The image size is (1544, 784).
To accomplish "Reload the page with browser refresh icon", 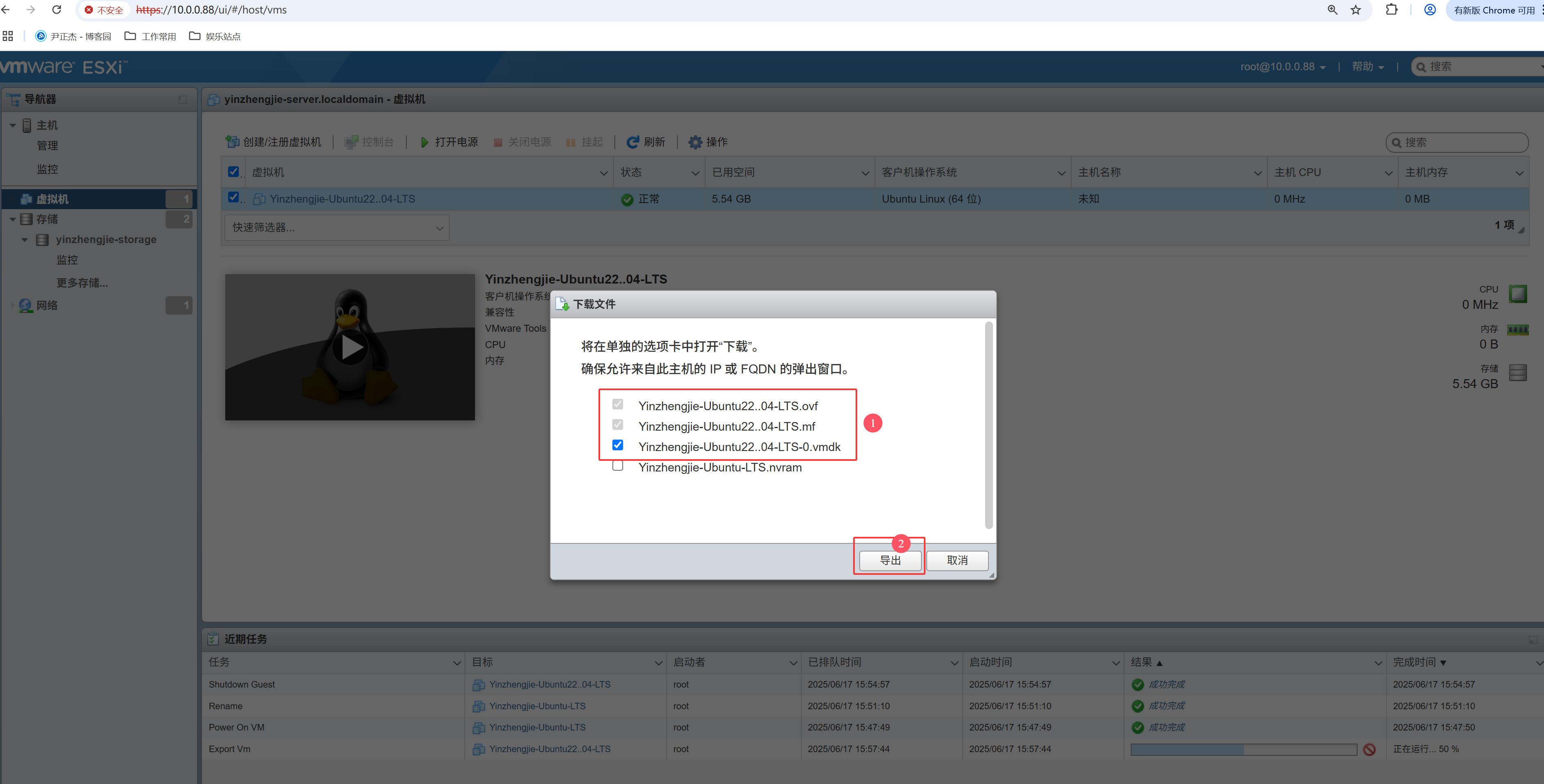I will coord(57,10).
